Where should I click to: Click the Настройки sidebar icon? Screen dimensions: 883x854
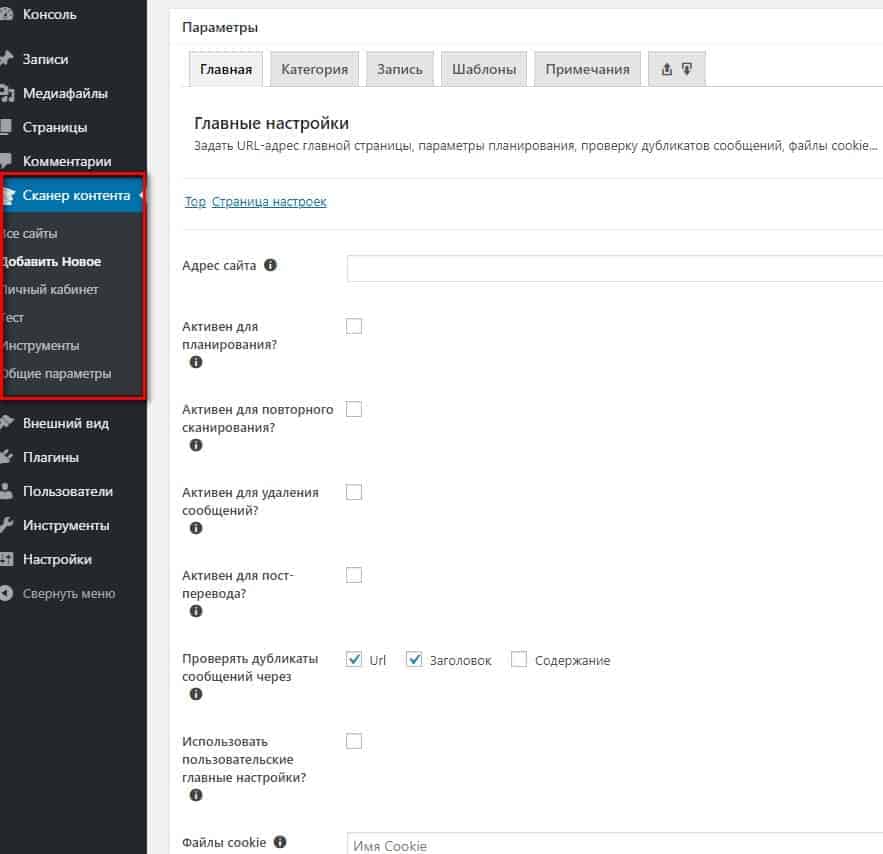click(x=7, y=559)
